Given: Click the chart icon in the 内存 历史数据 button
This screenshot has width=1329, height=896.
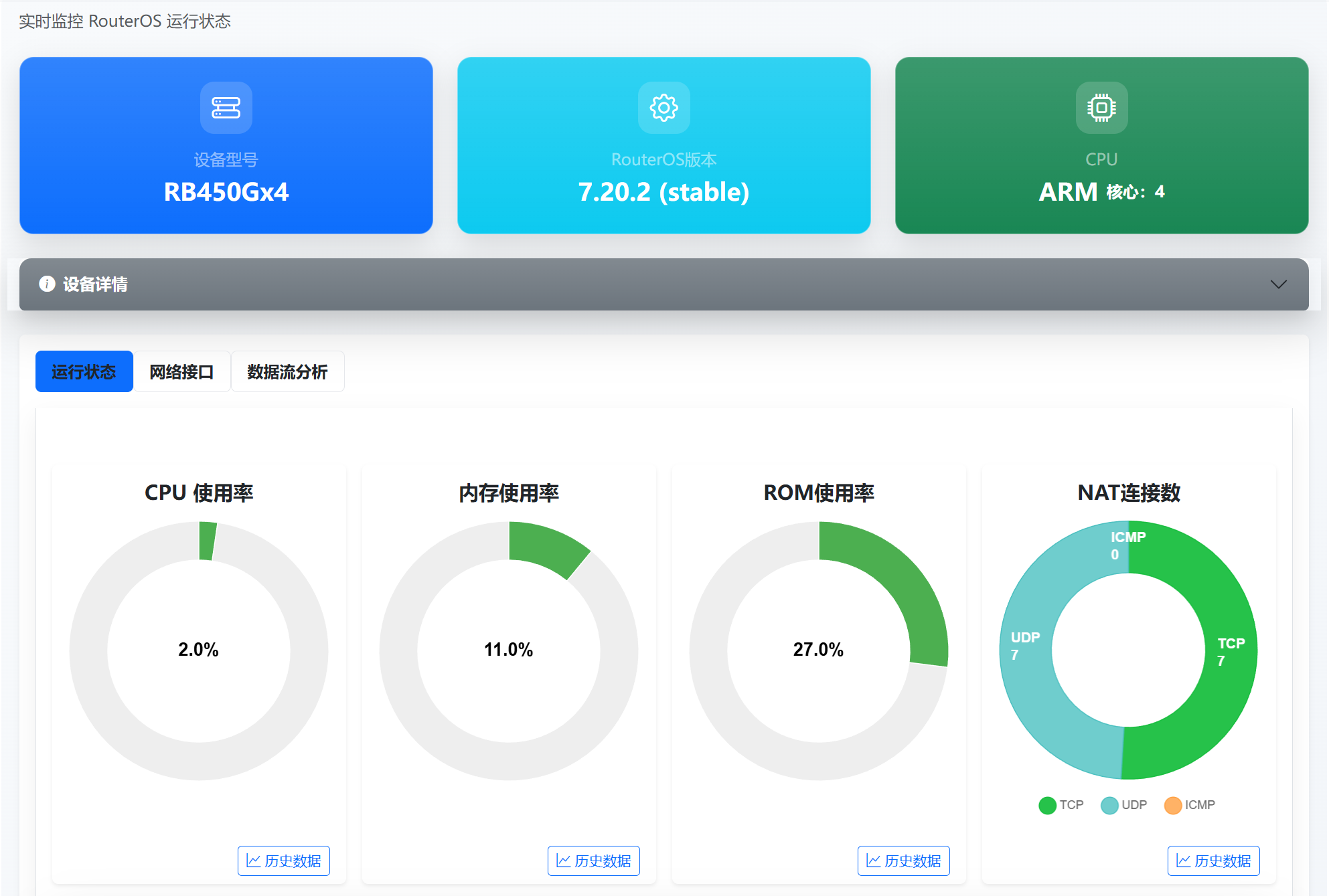Looking at the screenshot, I should 563,861.
